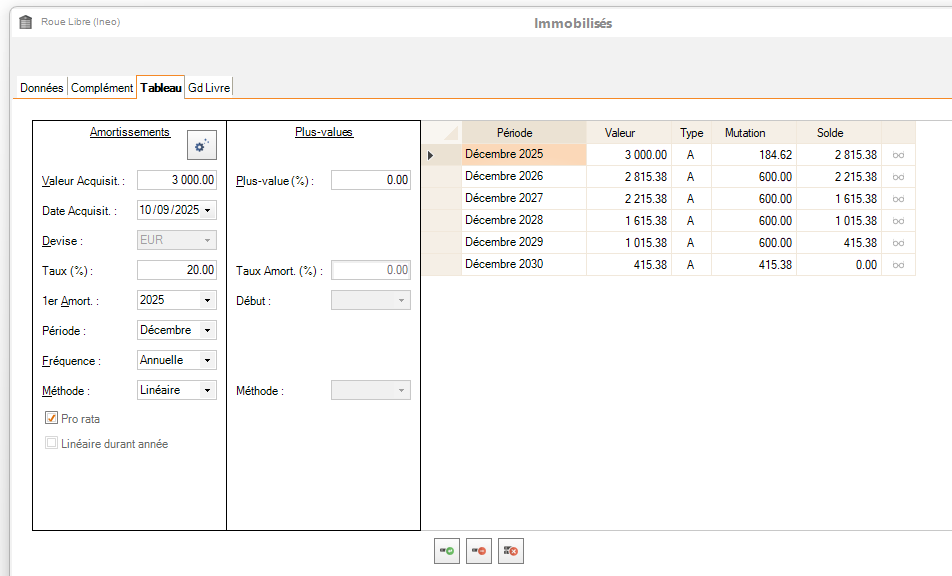
Task: Click the gear calculate button under Amortissements
Action: [x=202, y=146]
